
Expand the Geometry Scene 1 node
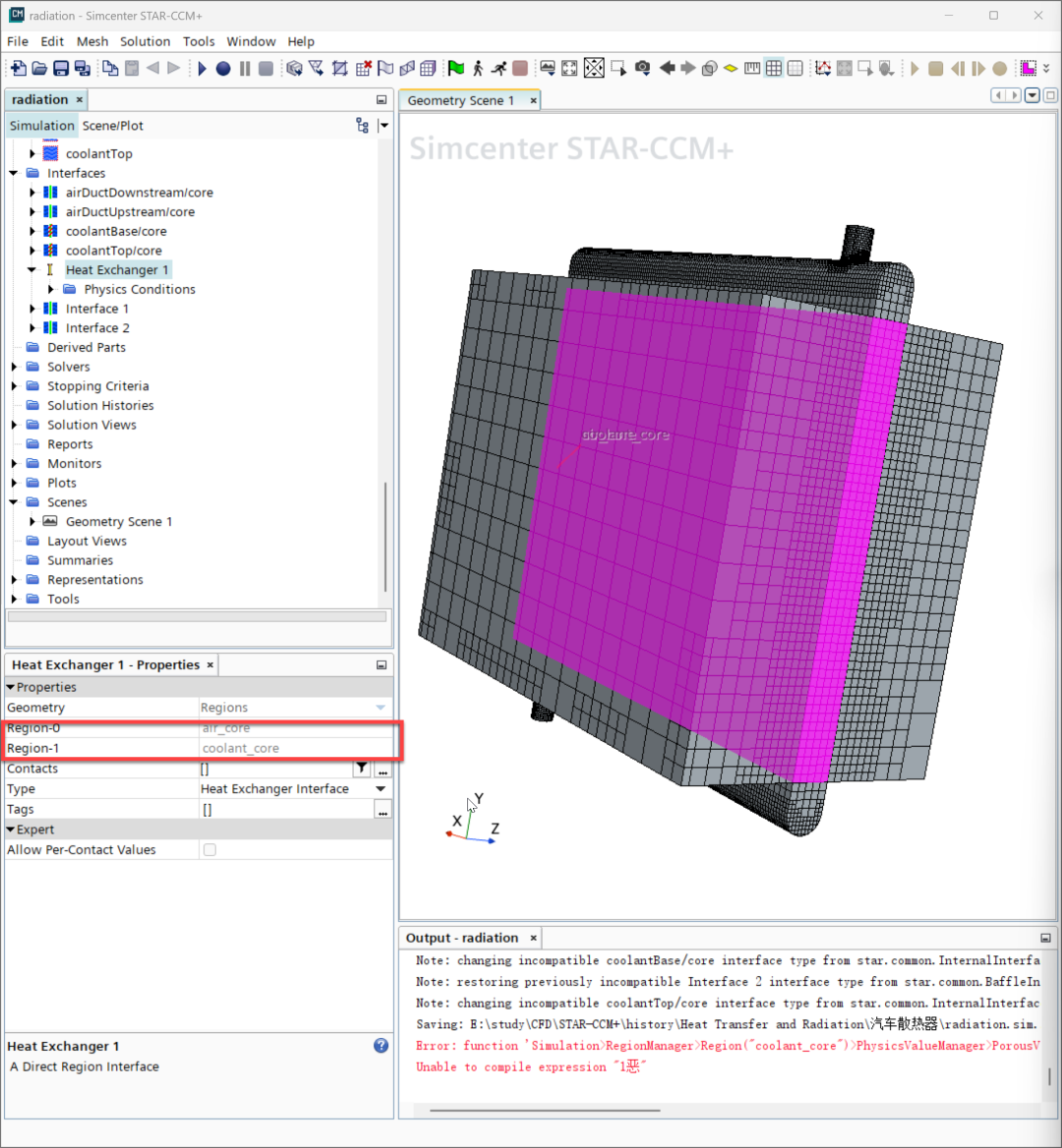31,521
